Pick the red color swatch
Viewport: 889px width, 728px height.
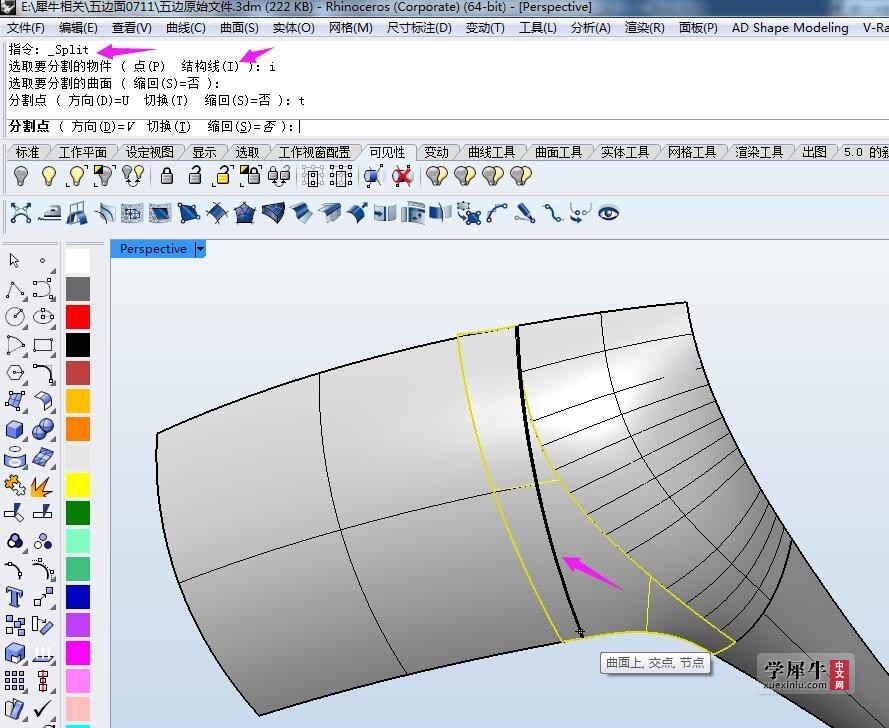click(x=78, y=316)
